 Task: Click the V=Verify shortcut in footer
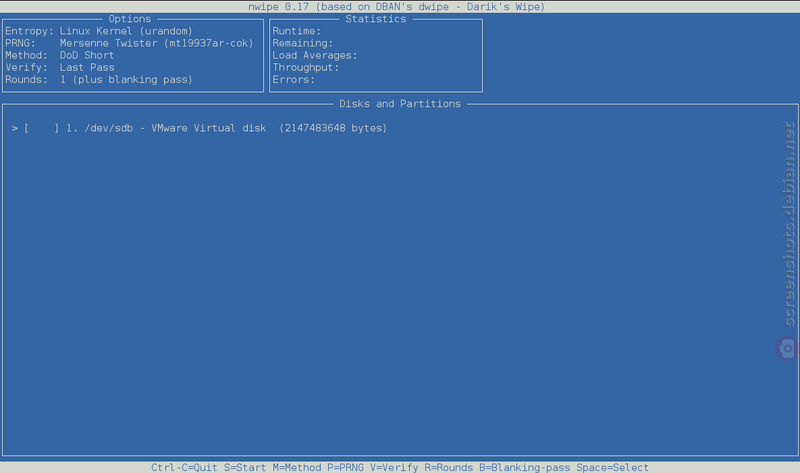[x=394, y=467]
